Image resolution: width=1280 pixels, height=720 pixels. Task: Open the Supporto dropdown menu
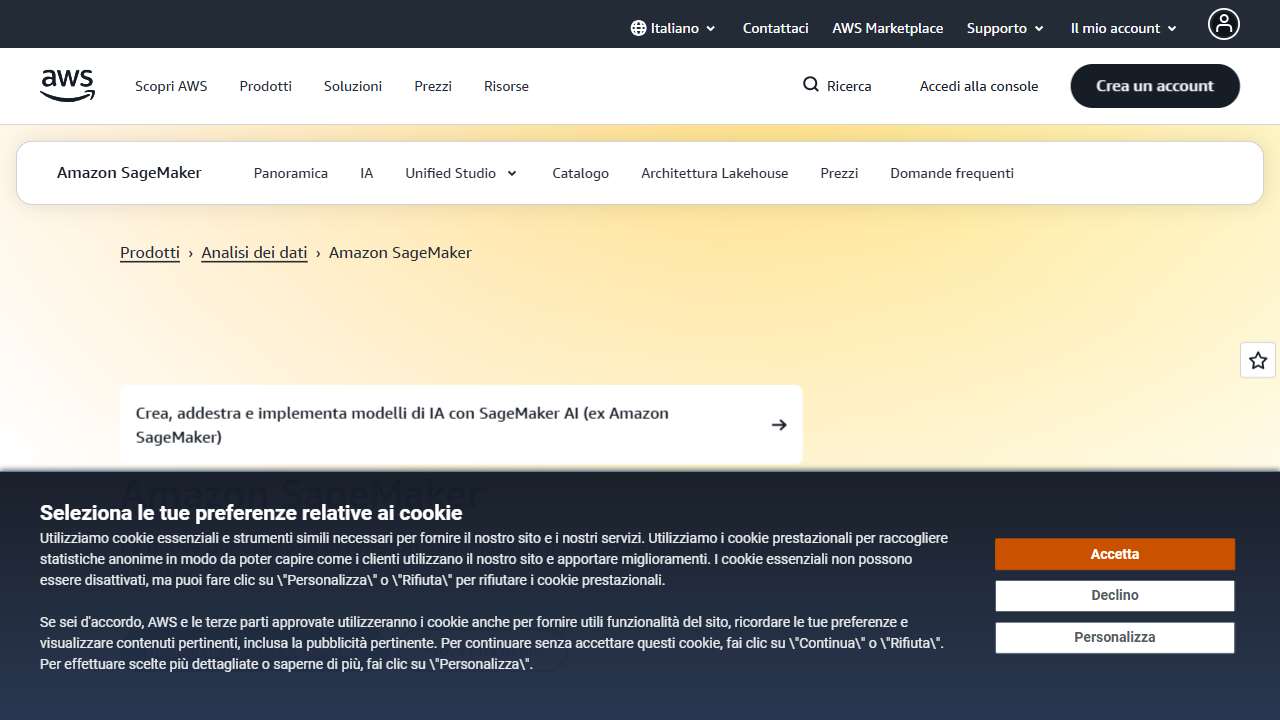click(x=1005, y=28)
